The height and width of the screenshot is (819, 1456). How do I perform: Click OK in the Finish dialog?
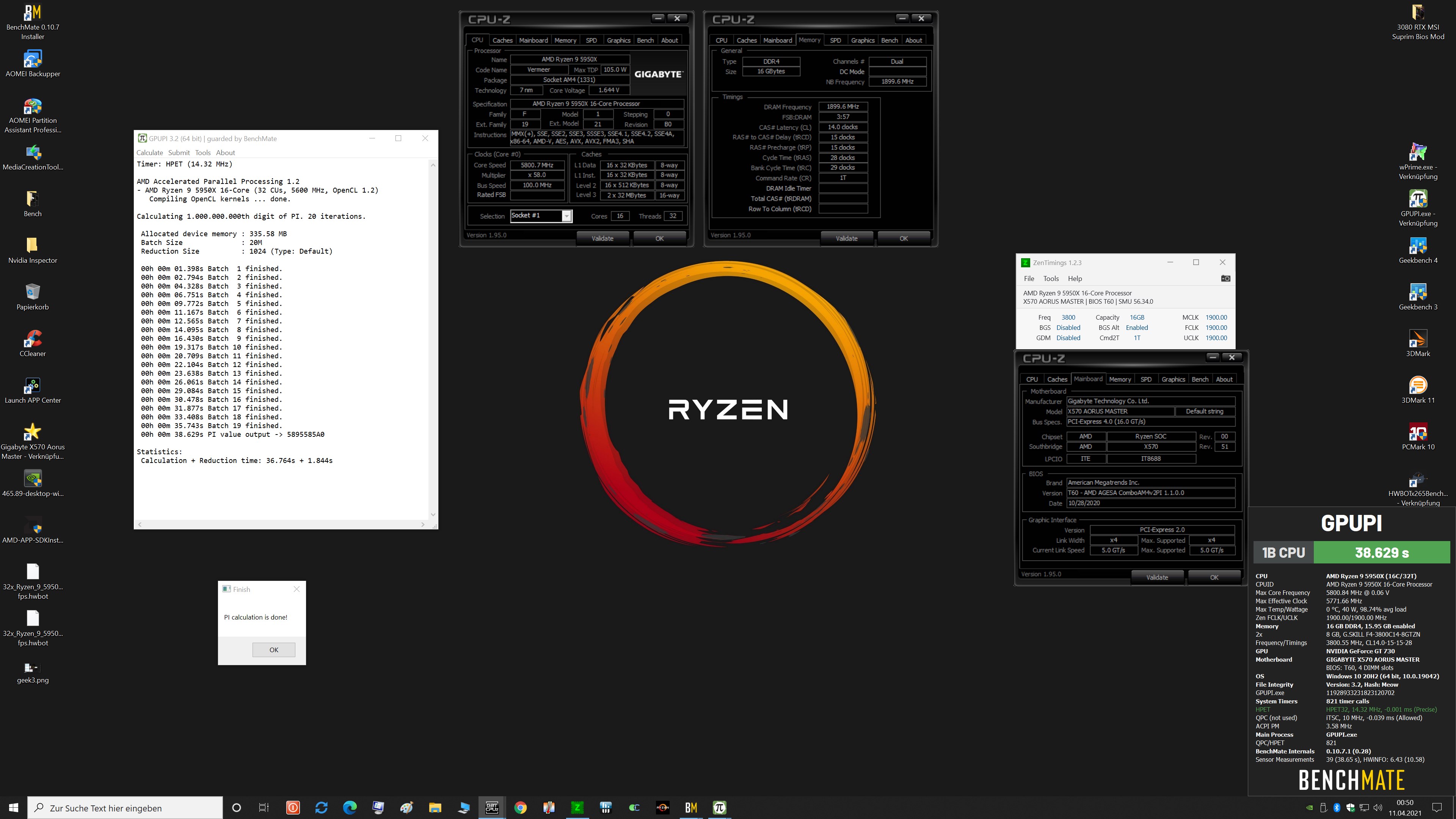(x=273, y=650)
